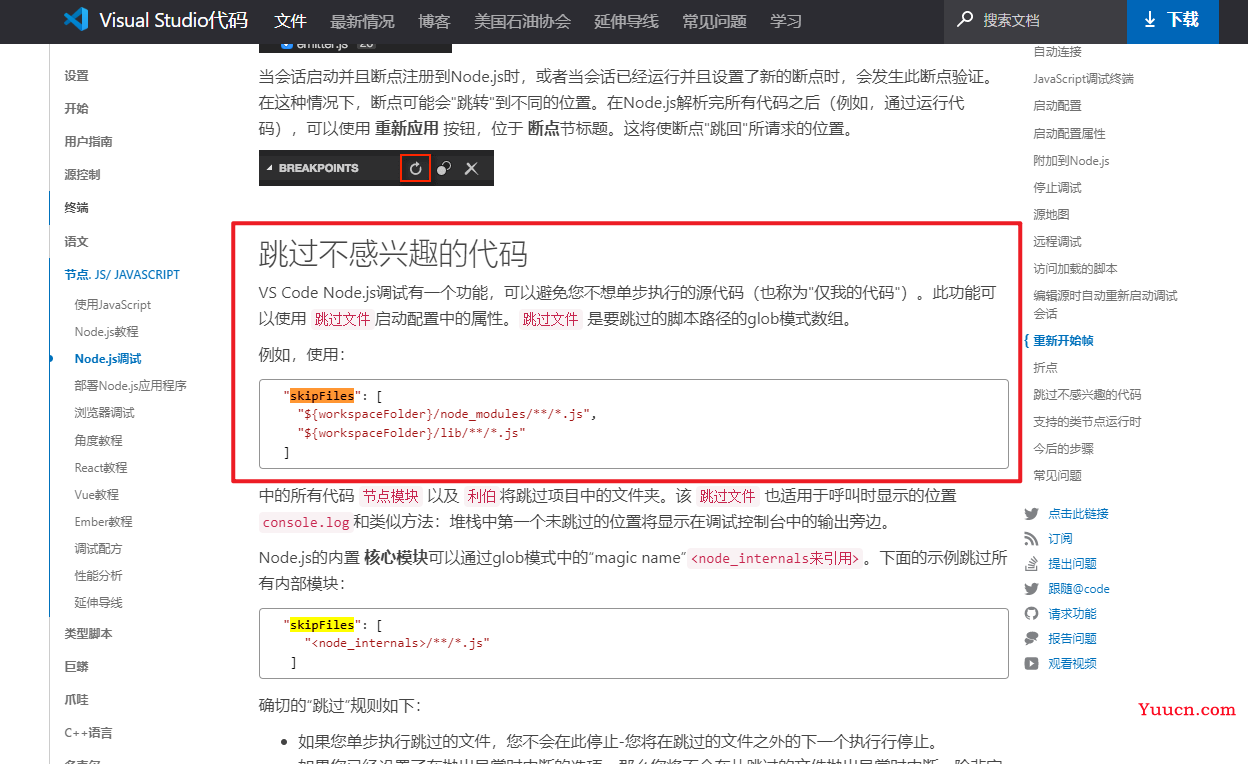1248x764 pixels.
Task: Click 订阅 subscribe link
Action: tap(1060, 538)
